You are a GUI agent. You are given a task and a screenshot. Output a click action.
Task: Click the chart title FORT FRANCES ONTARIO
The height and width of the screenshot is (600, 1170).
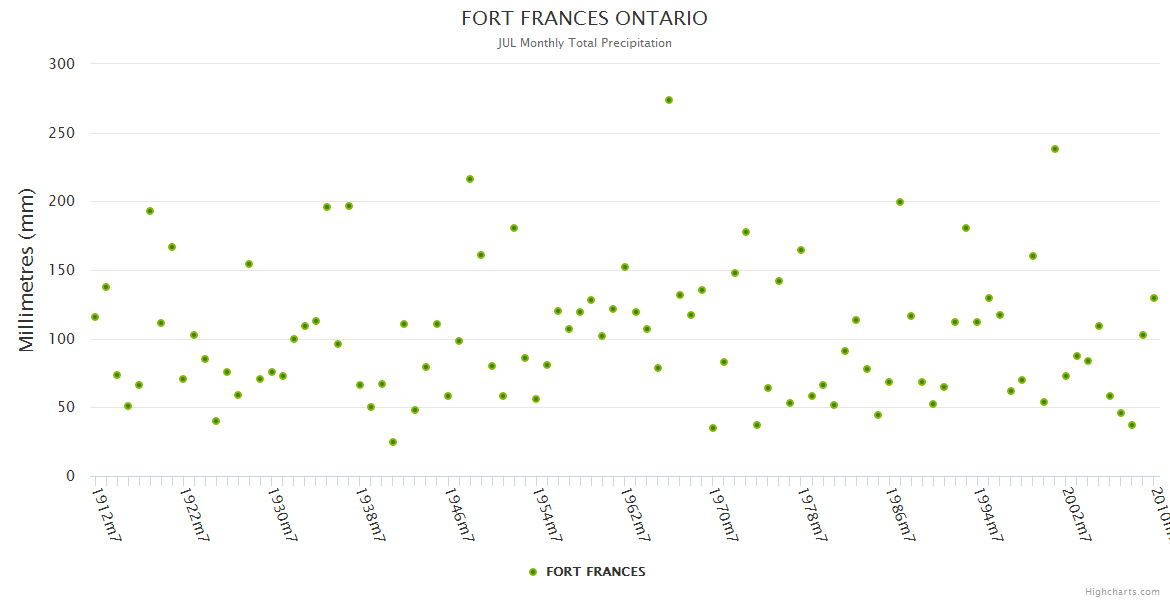pyautogui.click(x=584, y=19)
